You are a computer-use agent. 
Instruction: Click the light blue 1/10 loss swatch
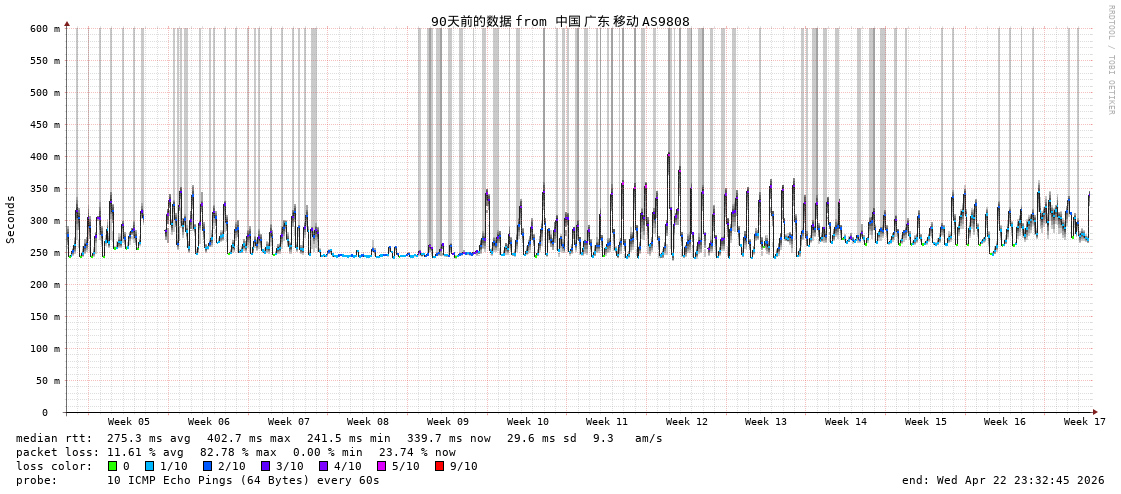pos(149,466)
